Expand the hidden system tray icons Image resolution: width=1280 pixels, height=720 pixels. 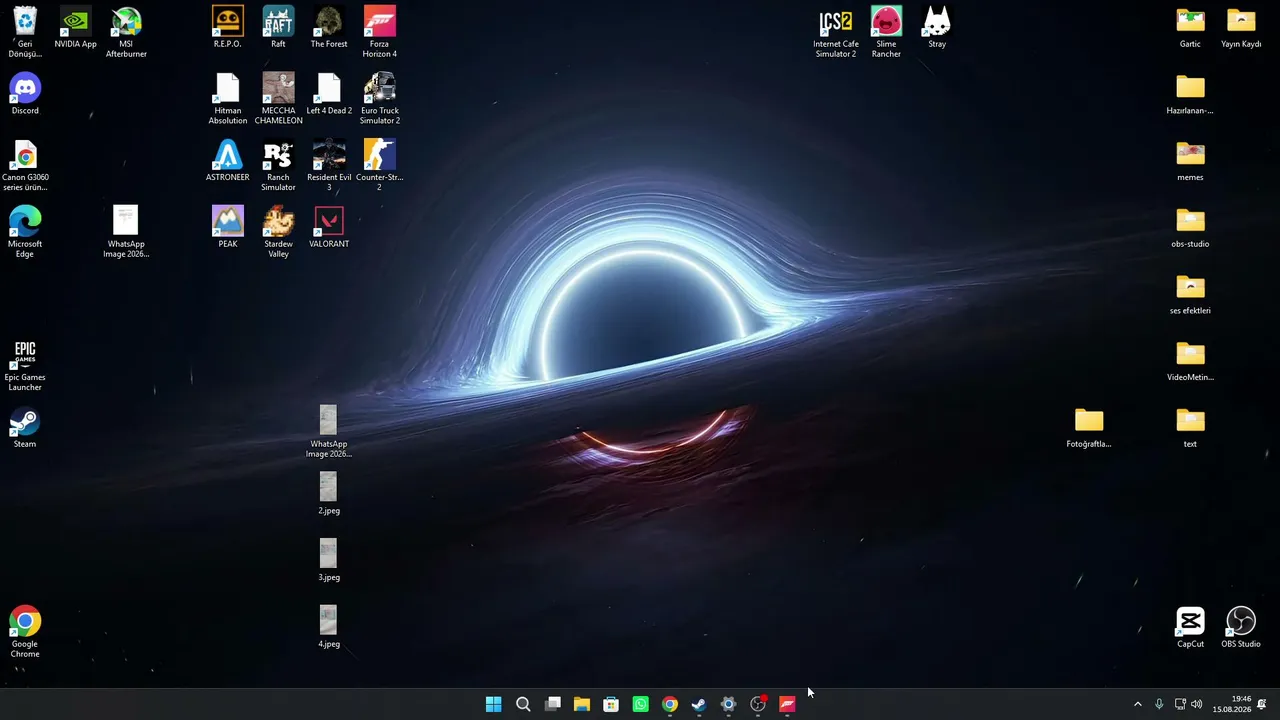[x=1137, y=704]
